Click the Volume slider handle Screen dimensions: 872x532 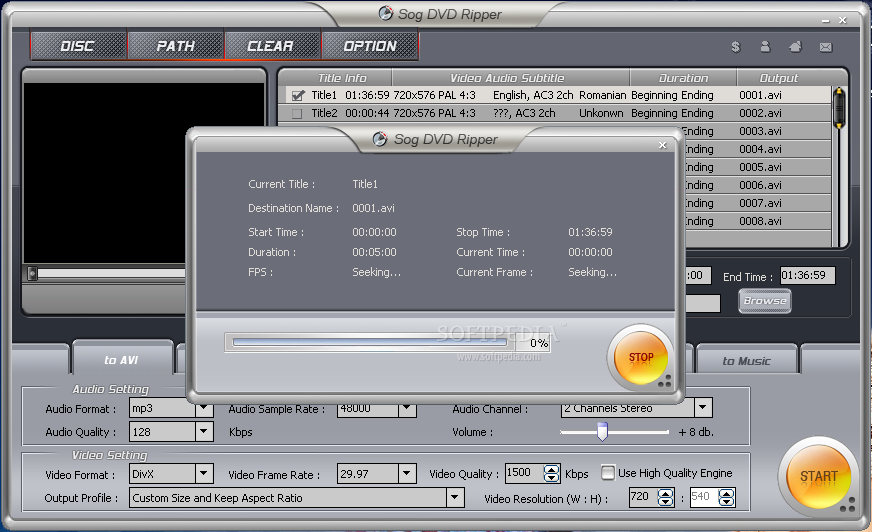(x=602, y=431)
